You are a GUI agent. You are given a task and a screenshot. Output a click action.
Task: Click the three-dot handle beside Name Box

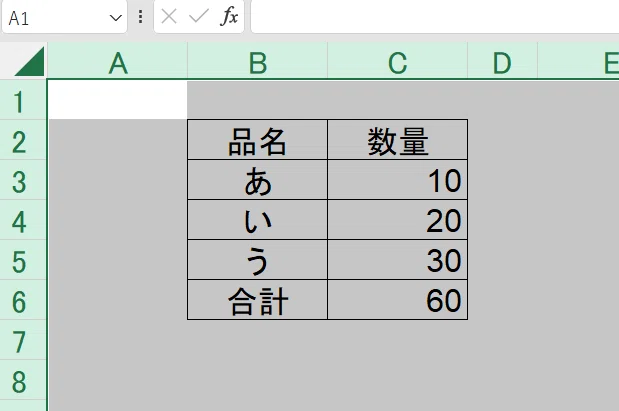click(141, 17)
